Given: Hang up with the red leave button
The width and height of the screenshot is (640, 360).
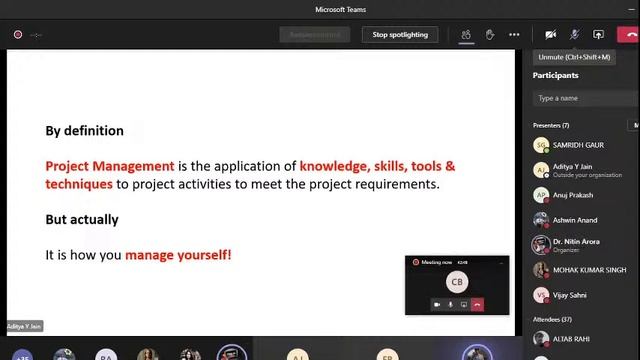Looking at the screenshot, I should 629,35.
